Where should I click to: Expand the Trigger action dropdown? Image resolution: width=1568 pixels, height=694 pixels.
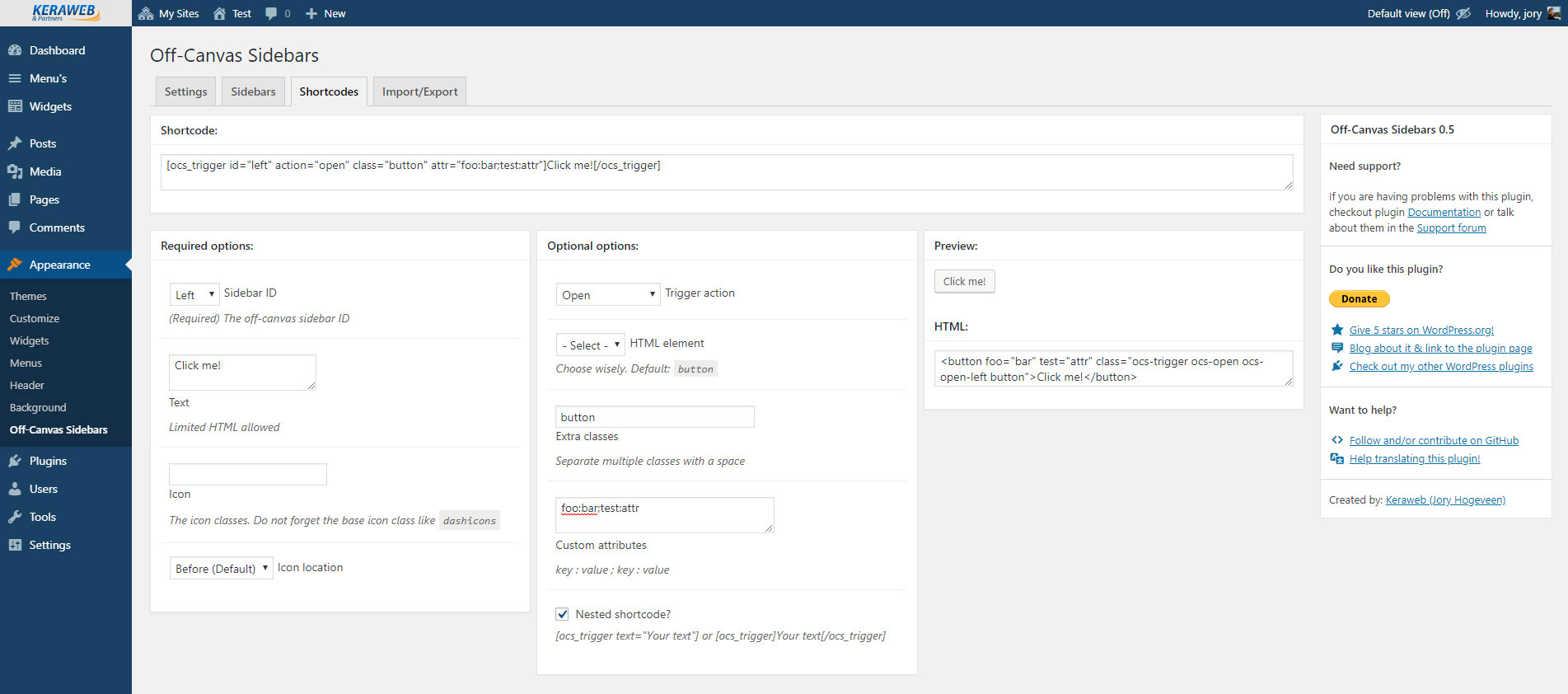pos(607,294)
